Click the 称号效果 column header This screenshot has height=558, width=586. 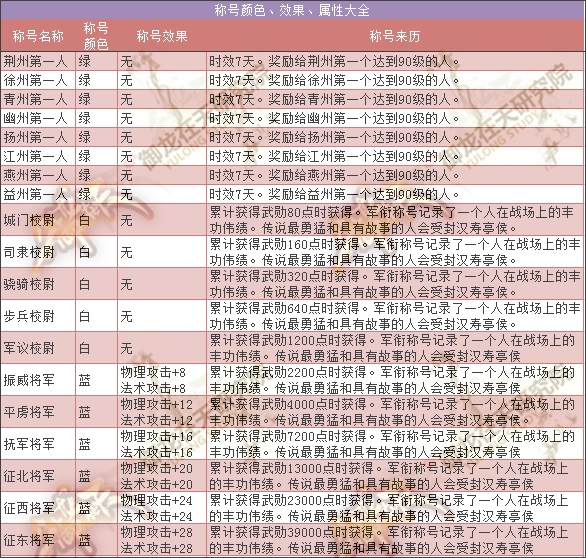point(162,36)
